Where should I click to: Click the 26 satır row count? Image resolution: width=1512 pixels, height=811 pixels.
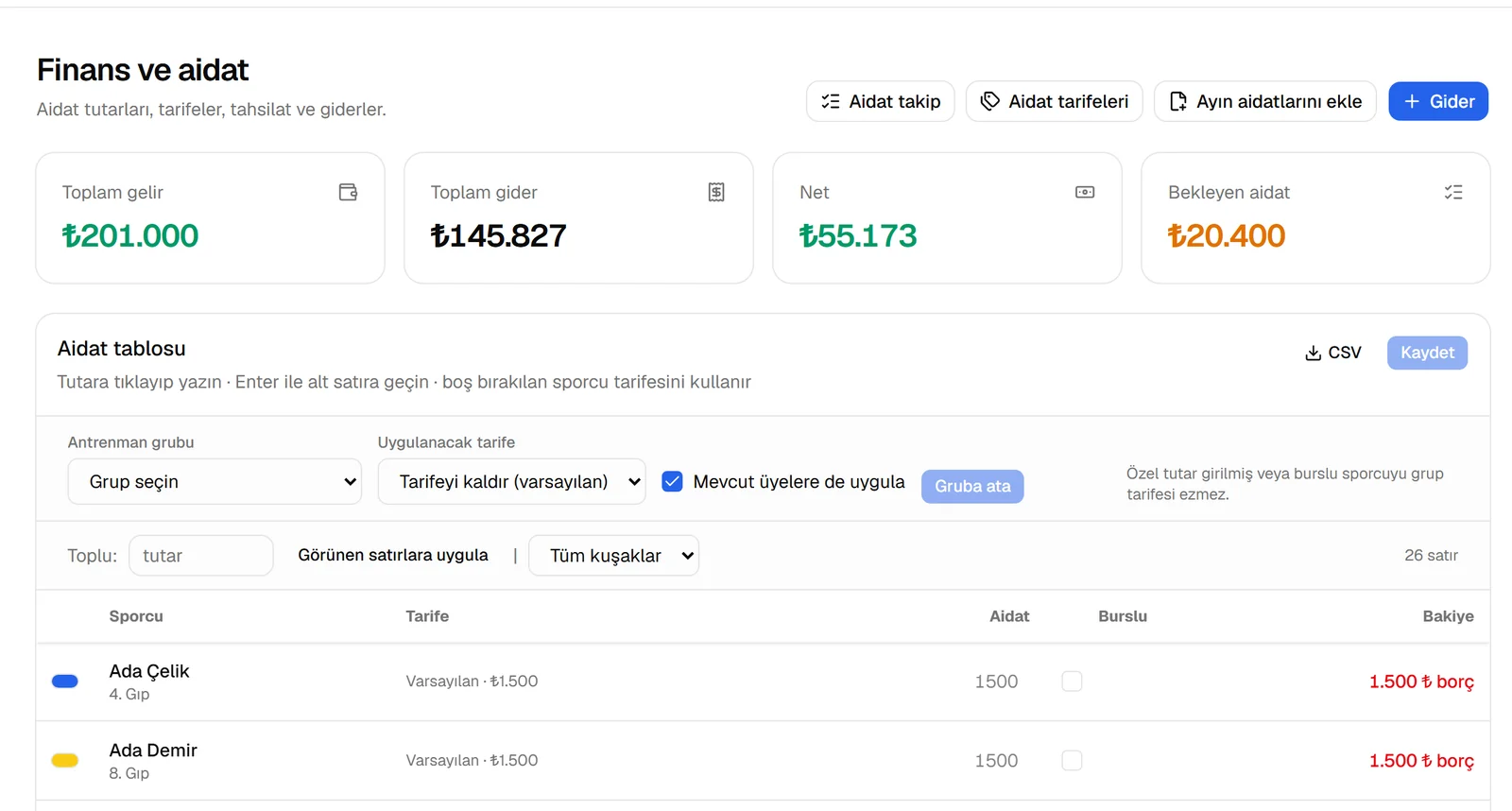[x=1431, y=555]
